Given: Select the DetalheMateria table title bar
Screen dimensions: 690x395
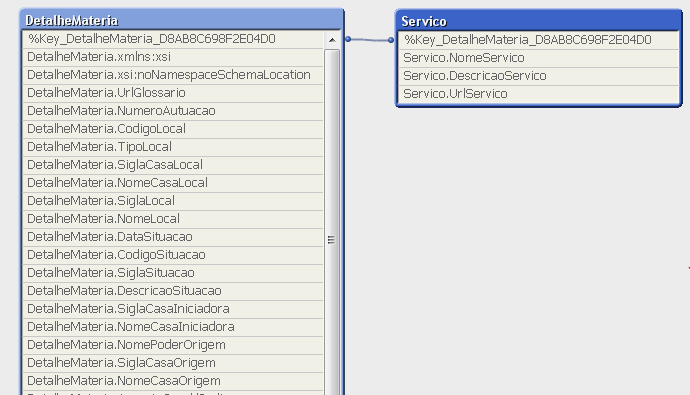Looking at the screenshot, I should tap(182, 20).
